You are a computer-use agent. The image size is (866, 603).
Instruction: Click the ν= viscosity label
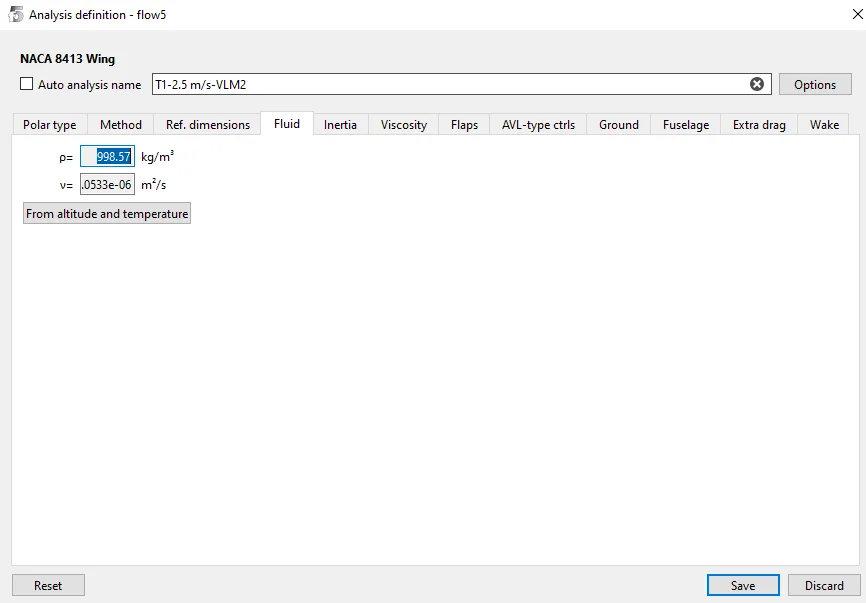[66, 186]
